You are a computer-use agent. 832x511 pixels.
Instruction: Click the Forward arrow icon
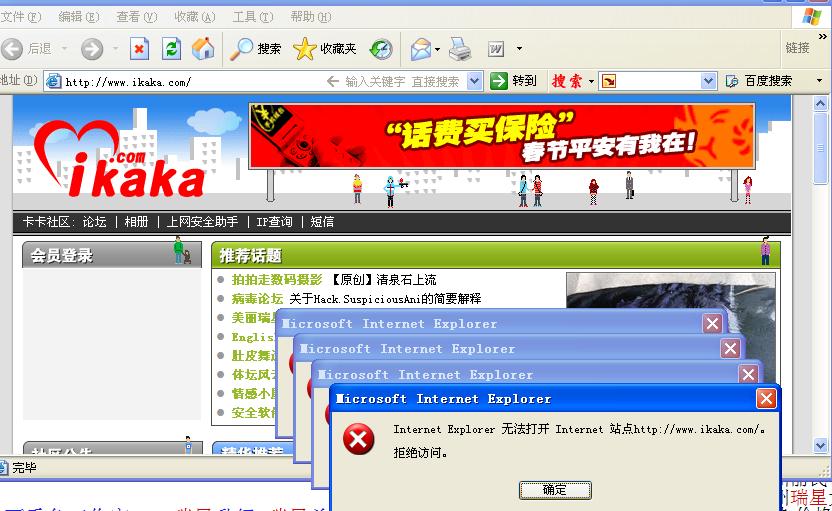[x=92, y=49]
